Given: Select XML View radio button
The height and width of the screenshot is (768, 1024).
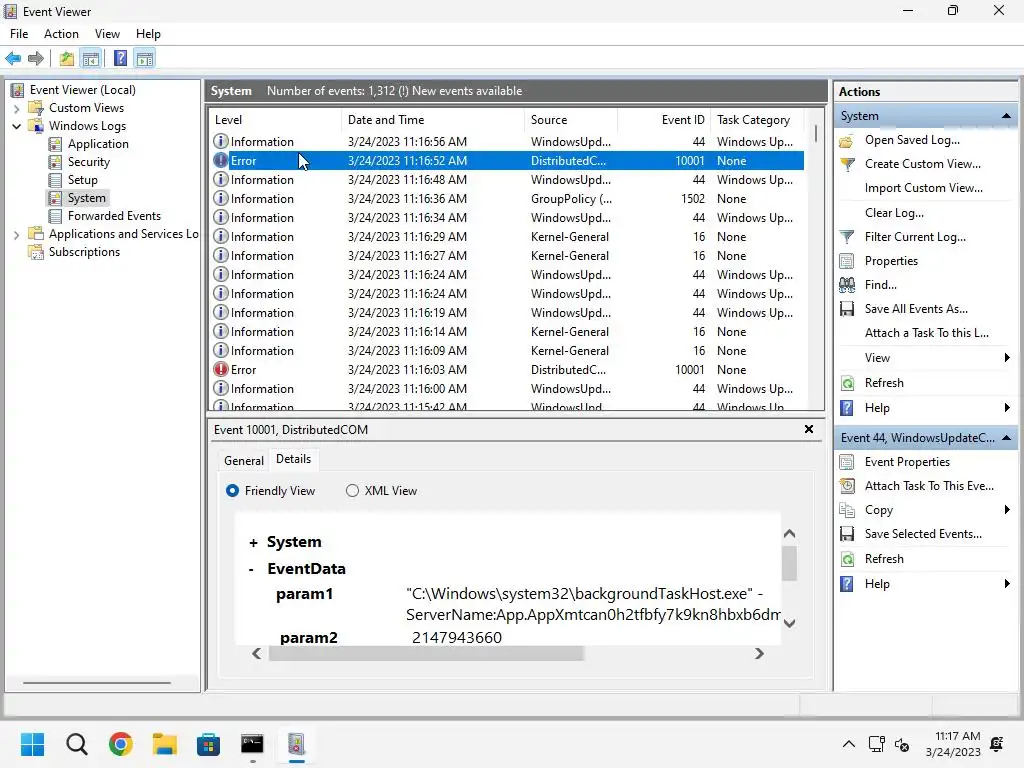Looking at the screenshot, I should 353,490.
